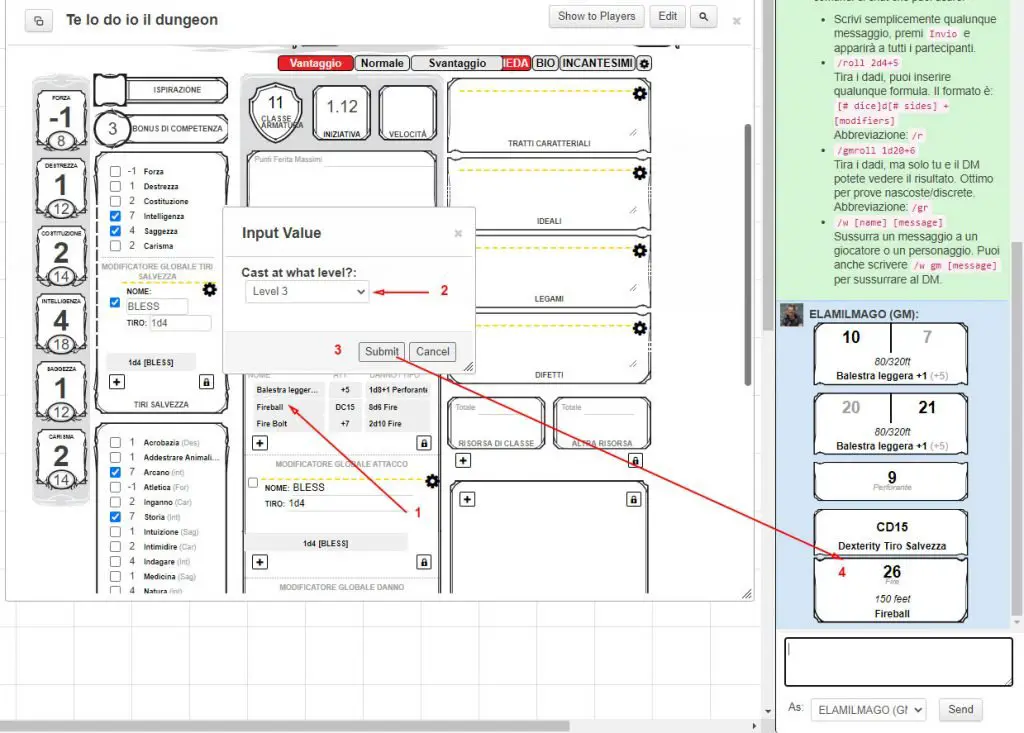Toggle the Destrezza saving throw proficiency
Screen dimensions: 1024x733
pyautogui.click(x=116, y=186)
